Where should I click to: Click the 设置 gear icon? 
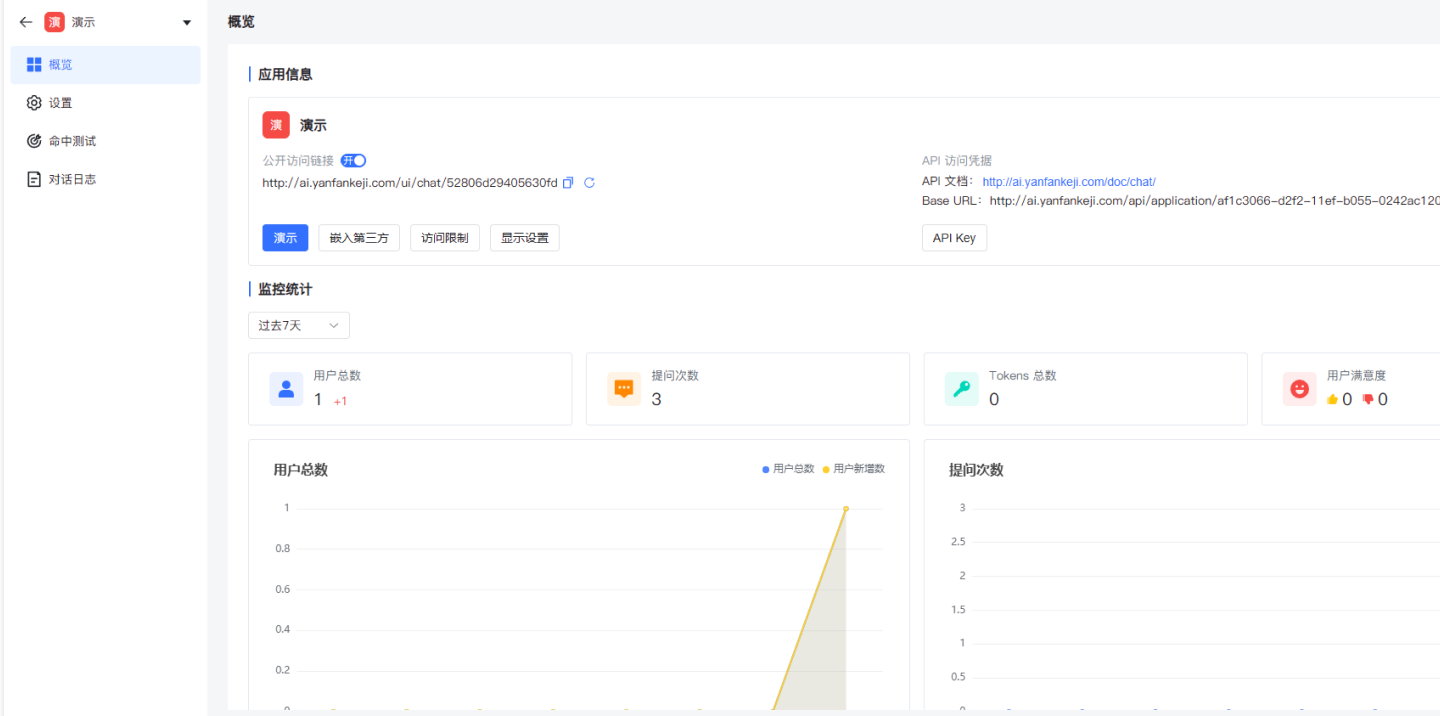tap(34, 103)
